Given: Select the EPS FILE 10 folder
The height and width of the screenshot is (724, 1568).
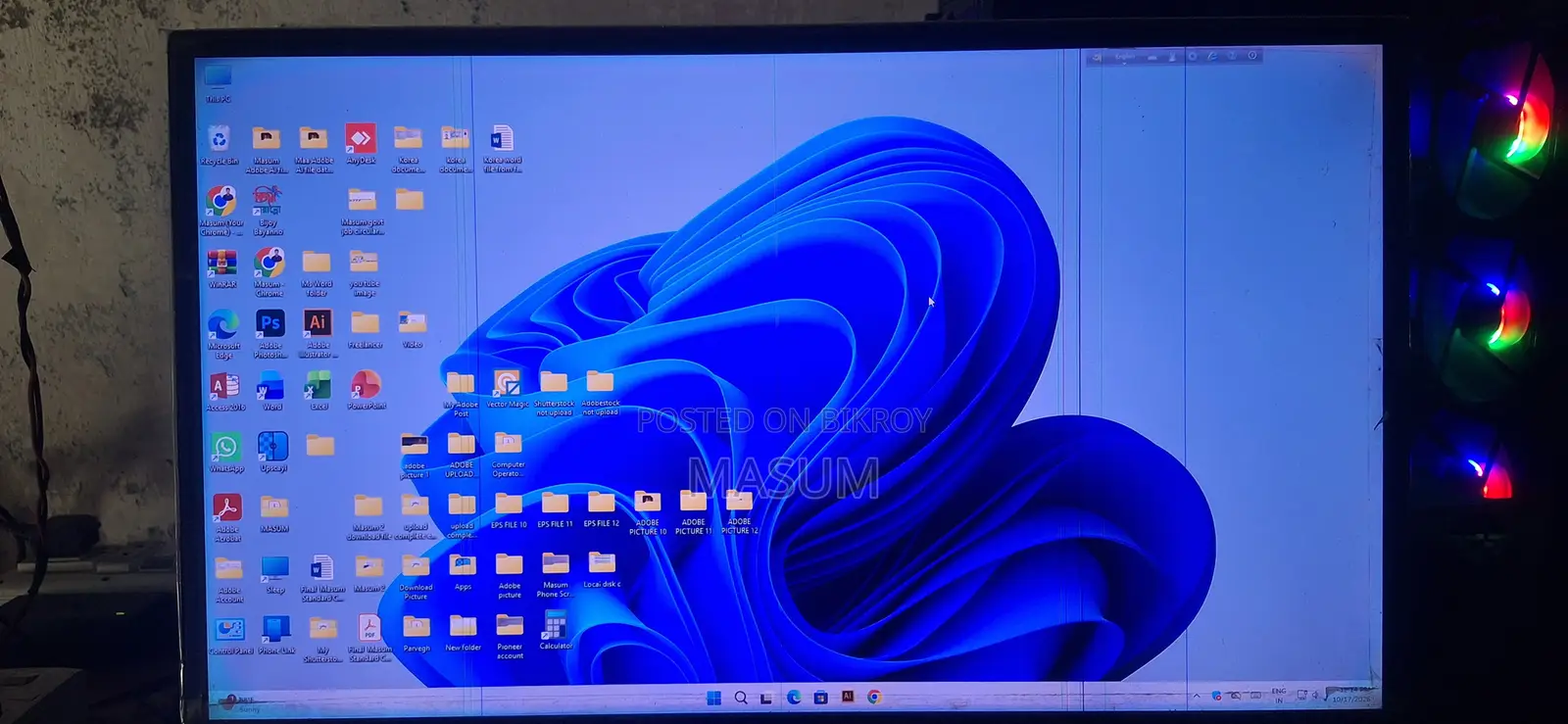Looking at the screenshot, I should [x=509, y=511].
